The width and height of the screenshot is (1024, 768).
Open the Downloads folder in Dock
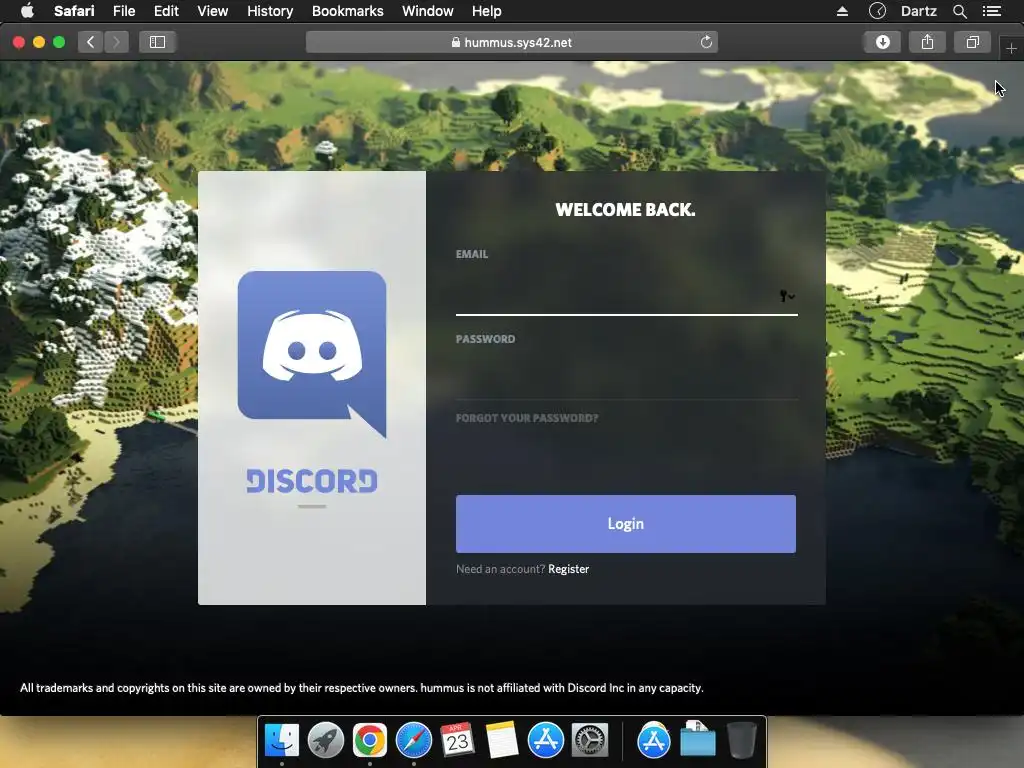pyautogui.click(x=697, y=741)
